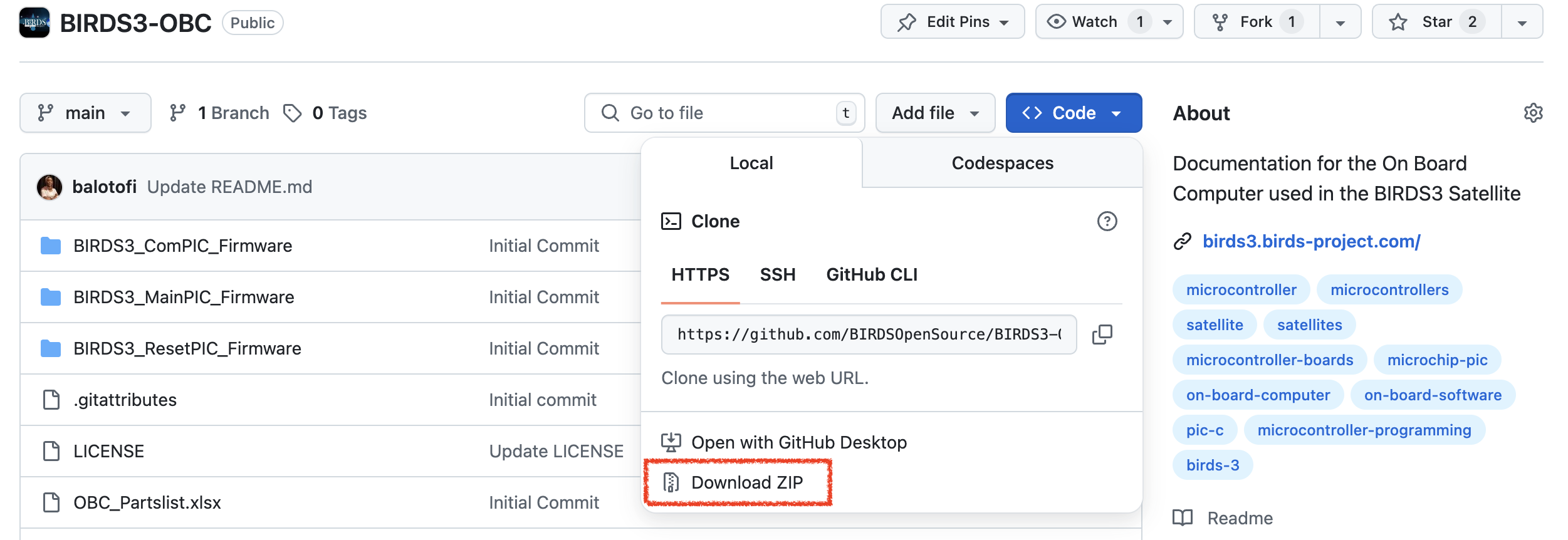
Task: Open the balotofi author link
Action: tap(105, 187)
